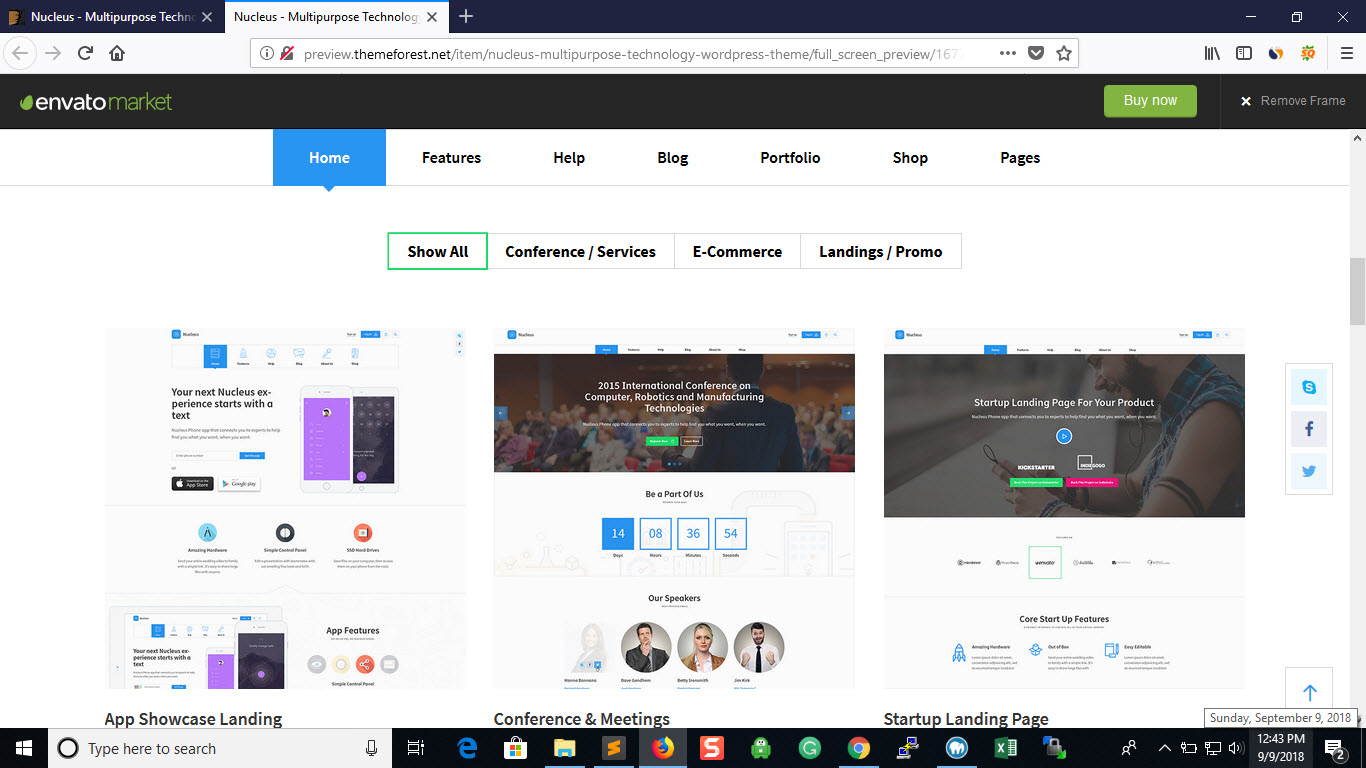Click the green Buy now button
The width and height of the screenshot is (1366, 768).
pyautogui.click(x=1150, y=100)
